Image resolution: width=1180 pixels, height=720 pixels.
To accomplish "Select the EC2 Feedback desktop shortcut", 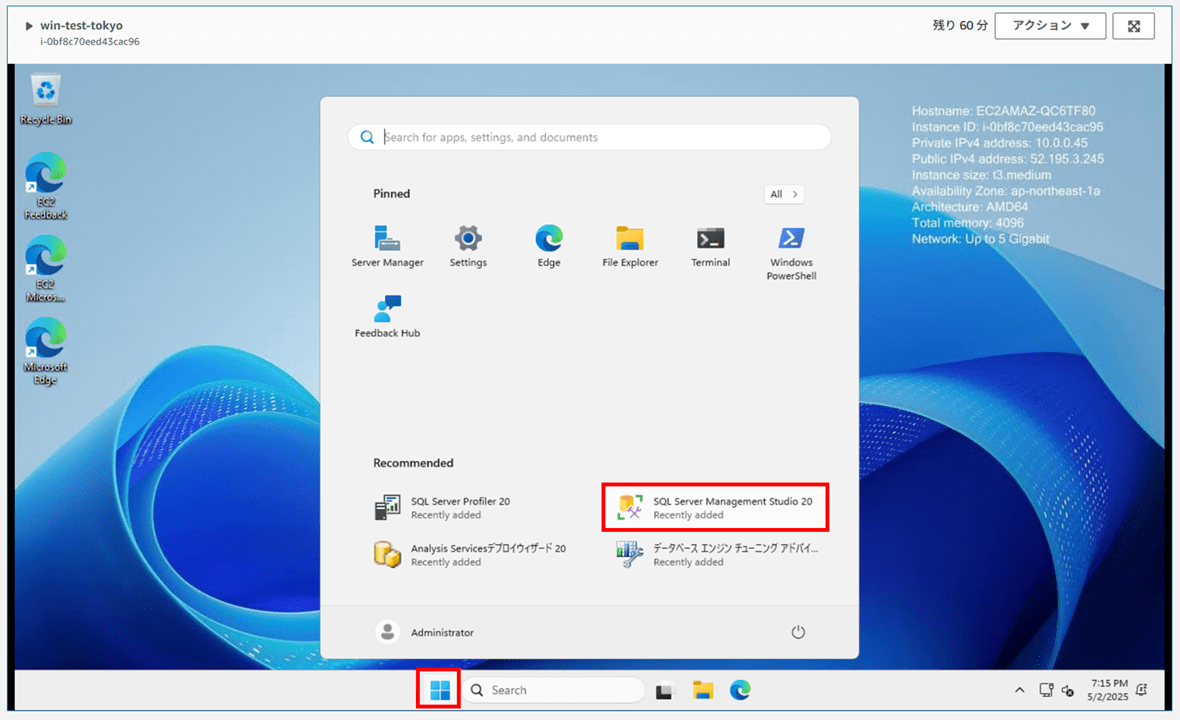I will (46, 187).
